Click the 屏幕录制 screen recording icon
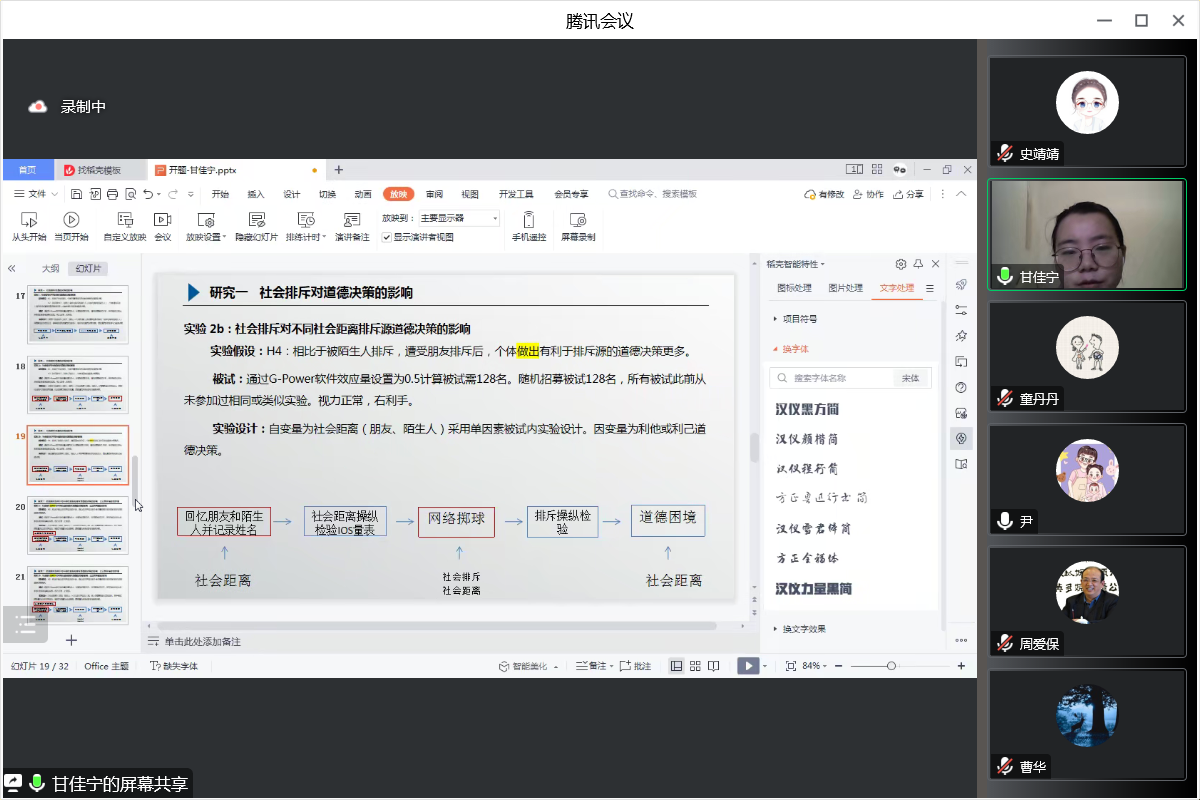The image size is (1200, 800). pos(577,219)
